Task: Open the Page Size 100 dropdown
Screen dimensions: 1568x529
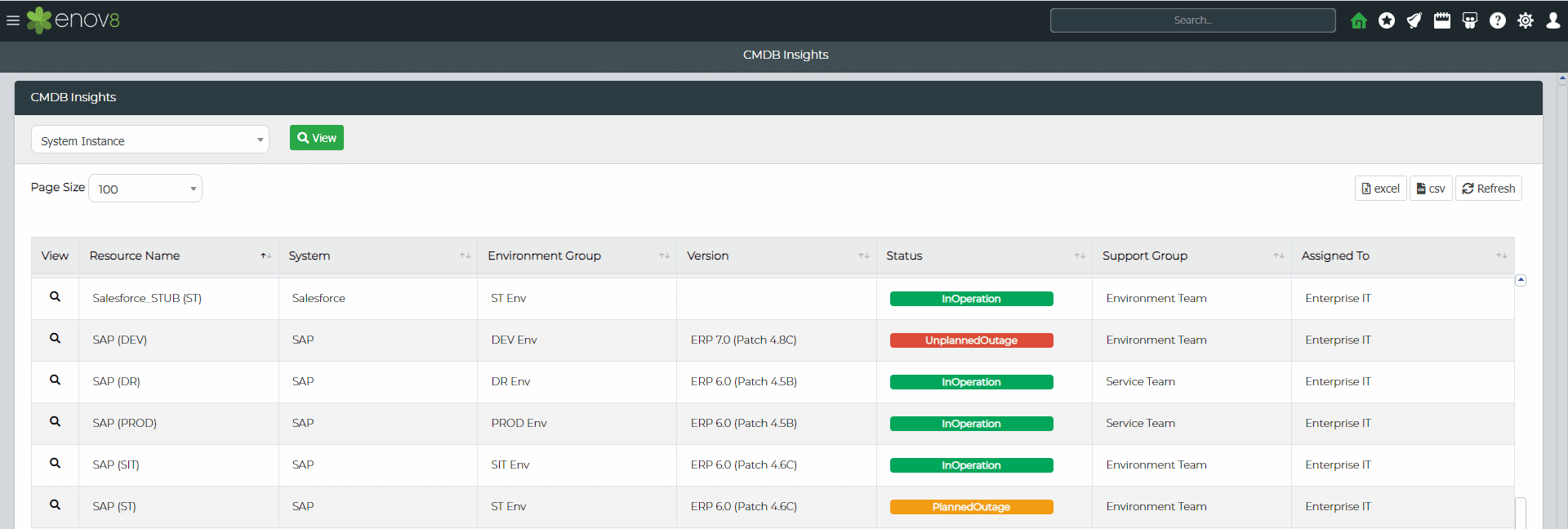Action: point(145,189)
